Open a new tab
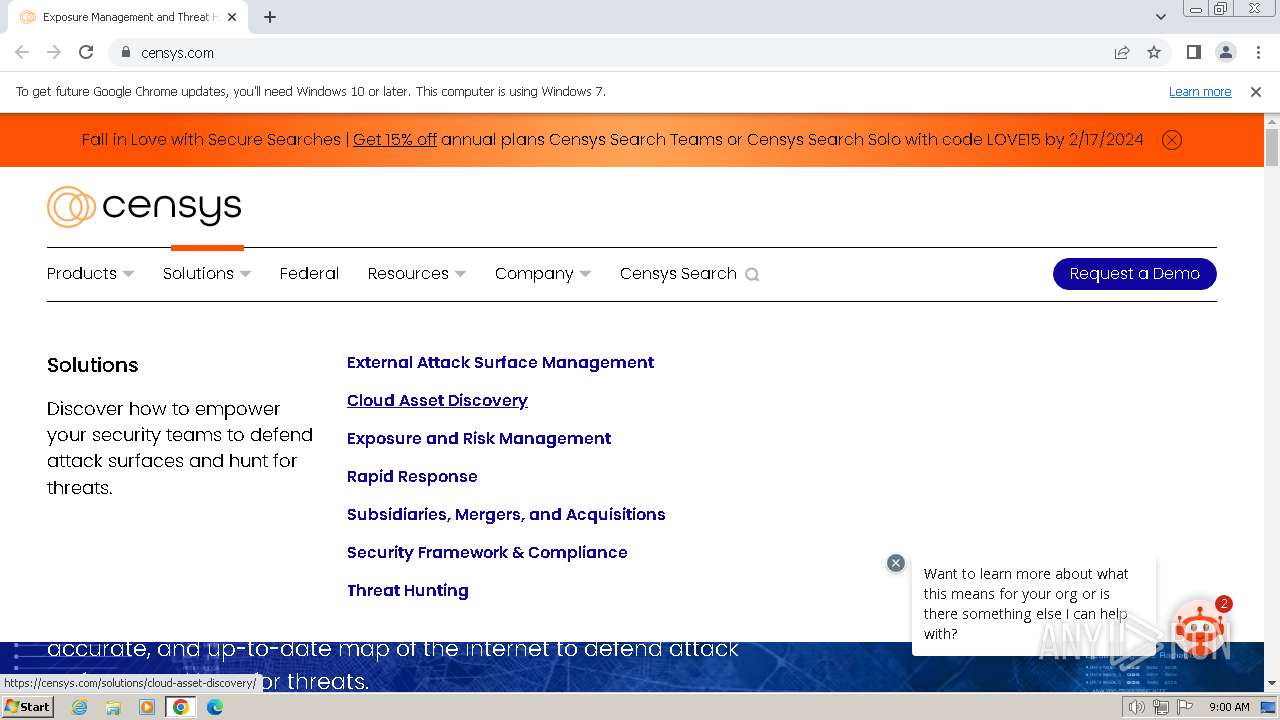Image resolution: width=1280 pixels, height=720 pixels. (x=270, y=17)
